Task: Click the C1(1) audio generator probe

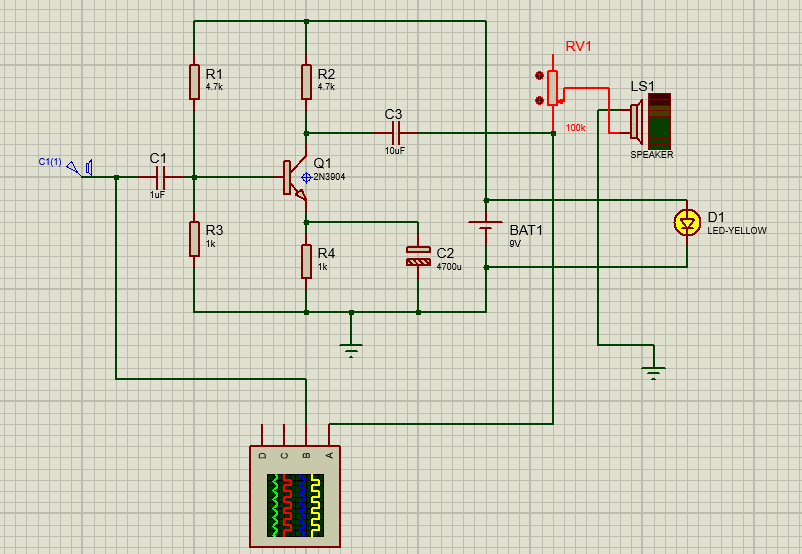Action: pyautogui.click(x=81, y=168)
